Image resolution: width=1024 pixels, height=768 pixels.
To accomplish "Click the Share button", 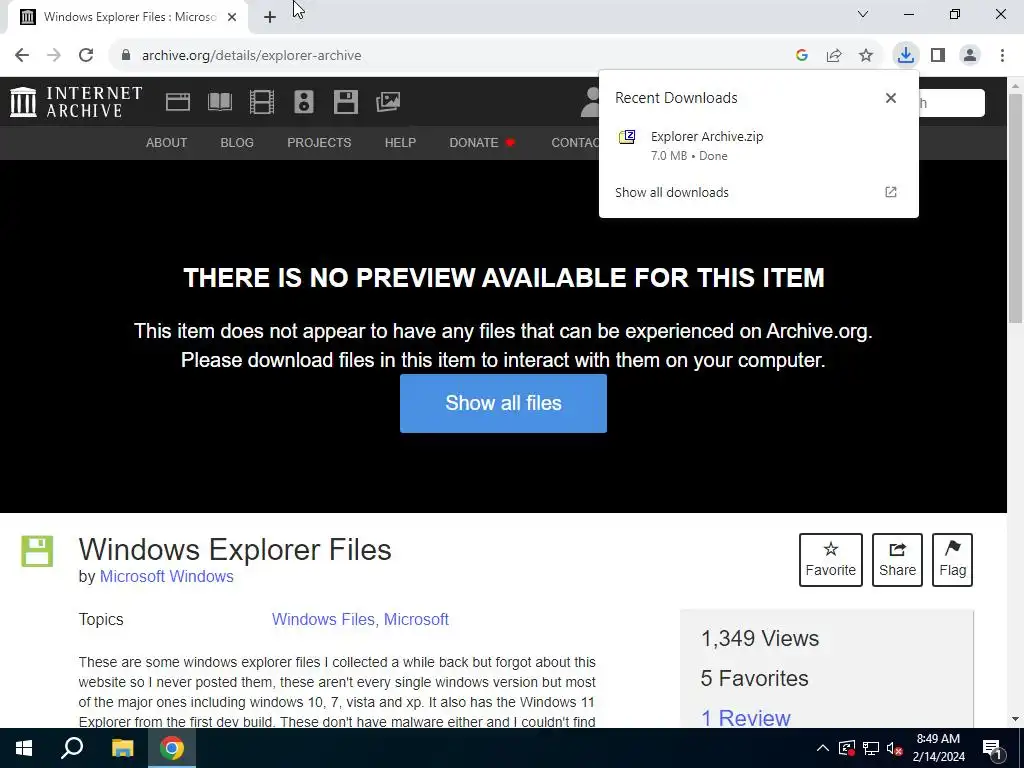I will [897, 560].
